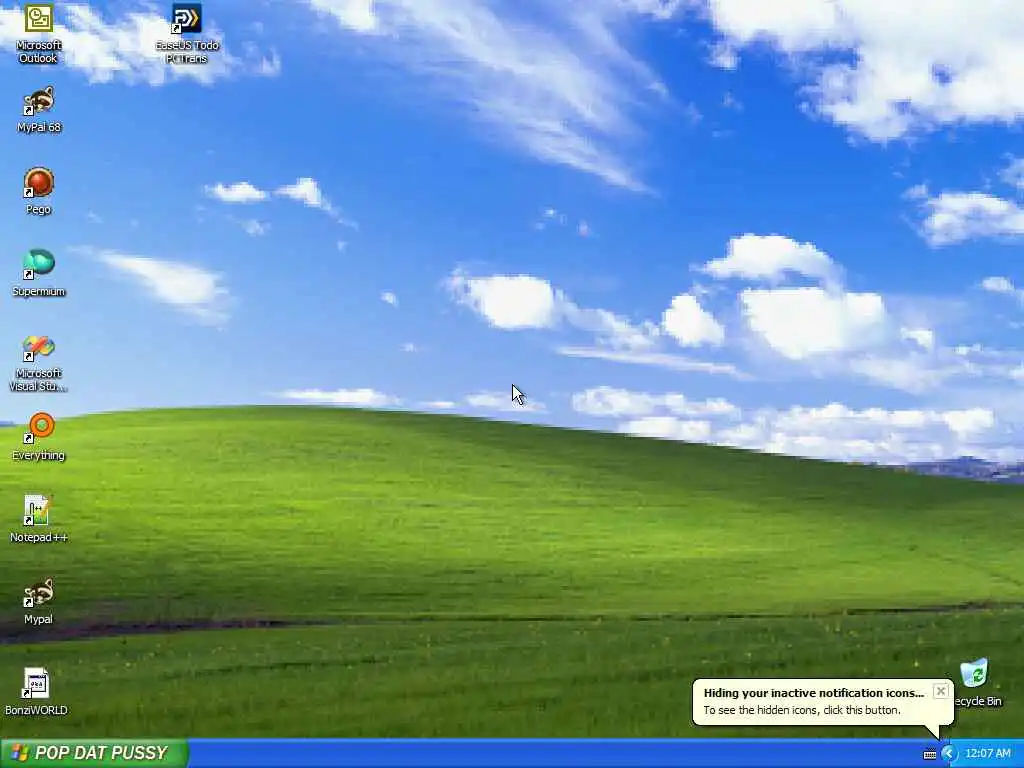This screenshot has width=1024, height=768.
Task: Select the Everything search shortcut
Action: [39, 437]
